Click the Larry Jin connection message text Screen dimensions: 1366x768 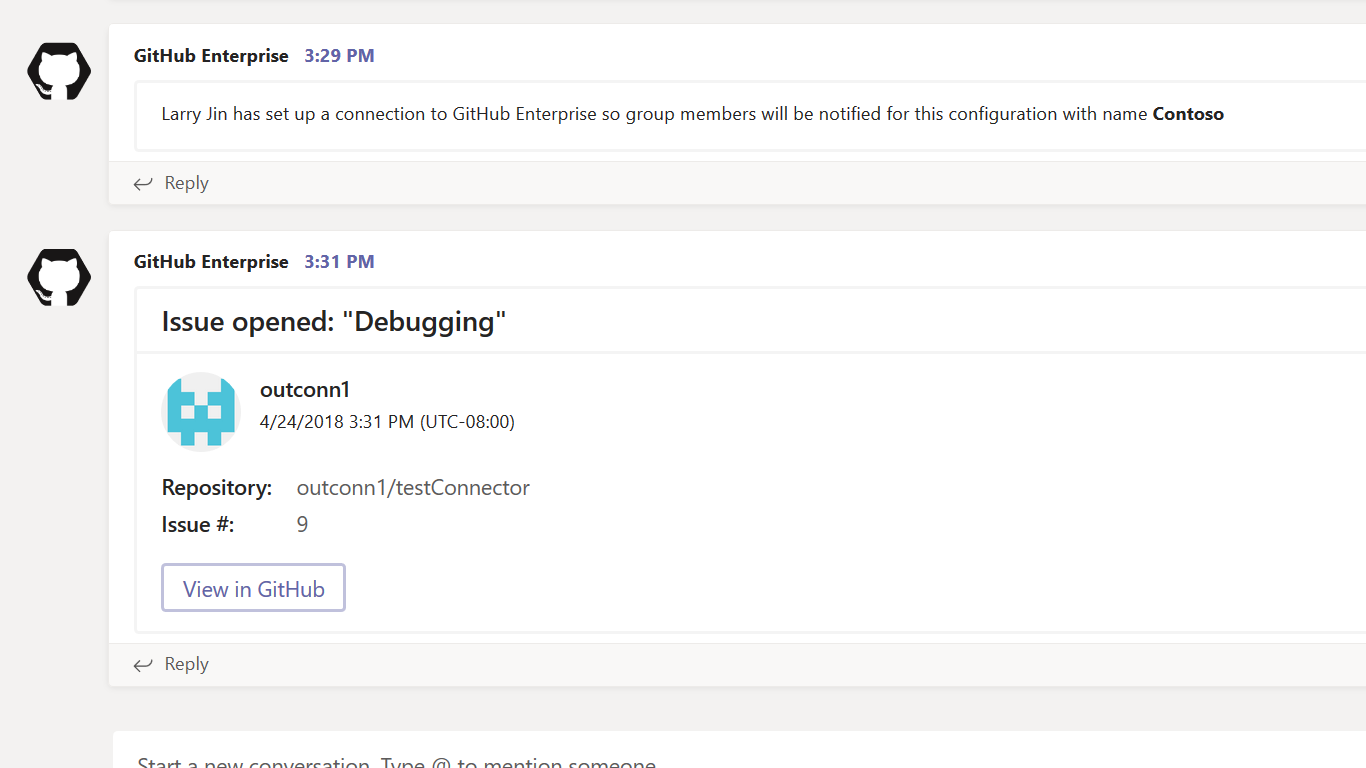pos(692,114)
